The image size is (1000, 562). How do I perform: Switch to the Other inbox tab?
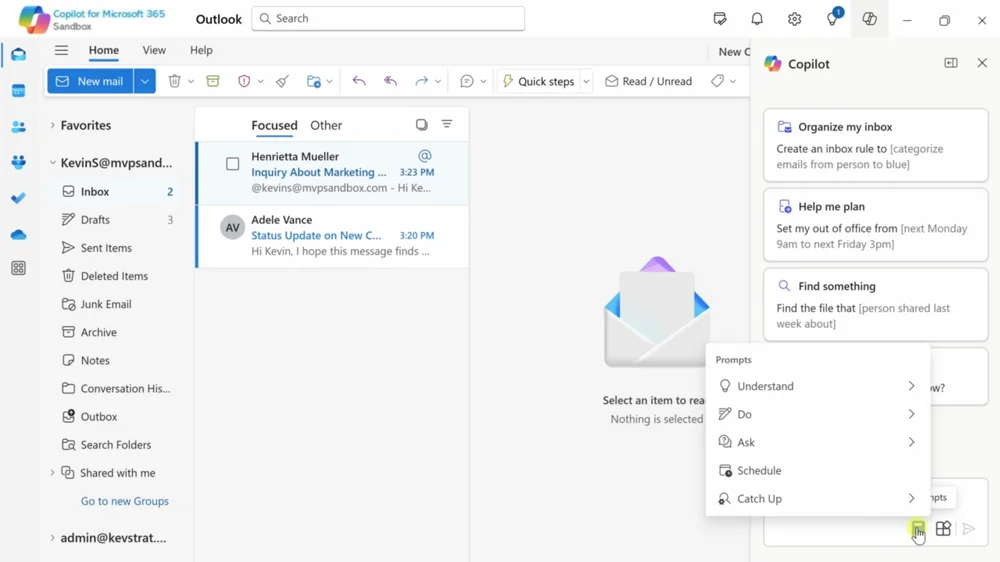click(x=326, y=126)
